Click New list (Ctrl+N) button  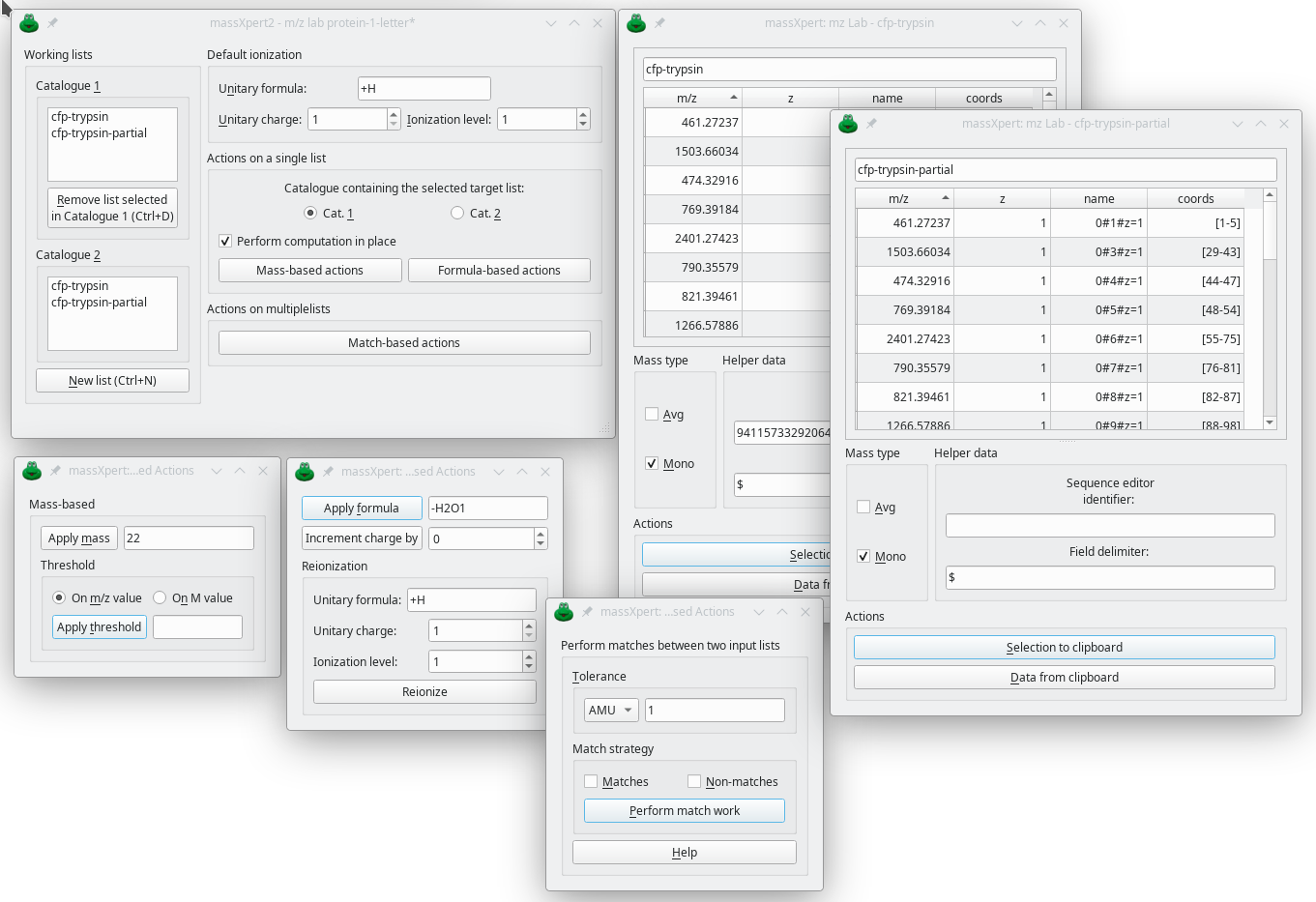click(x=112, y=380)
